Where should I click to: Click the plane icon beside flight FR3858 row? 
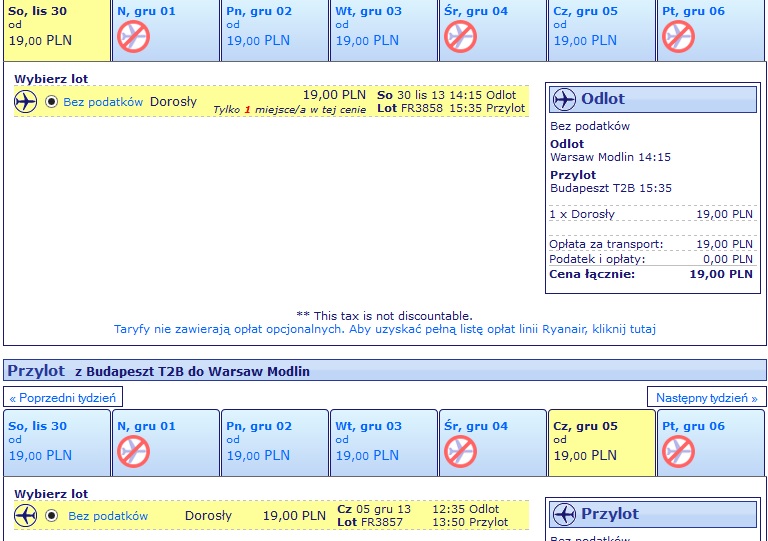coord(25,102)
